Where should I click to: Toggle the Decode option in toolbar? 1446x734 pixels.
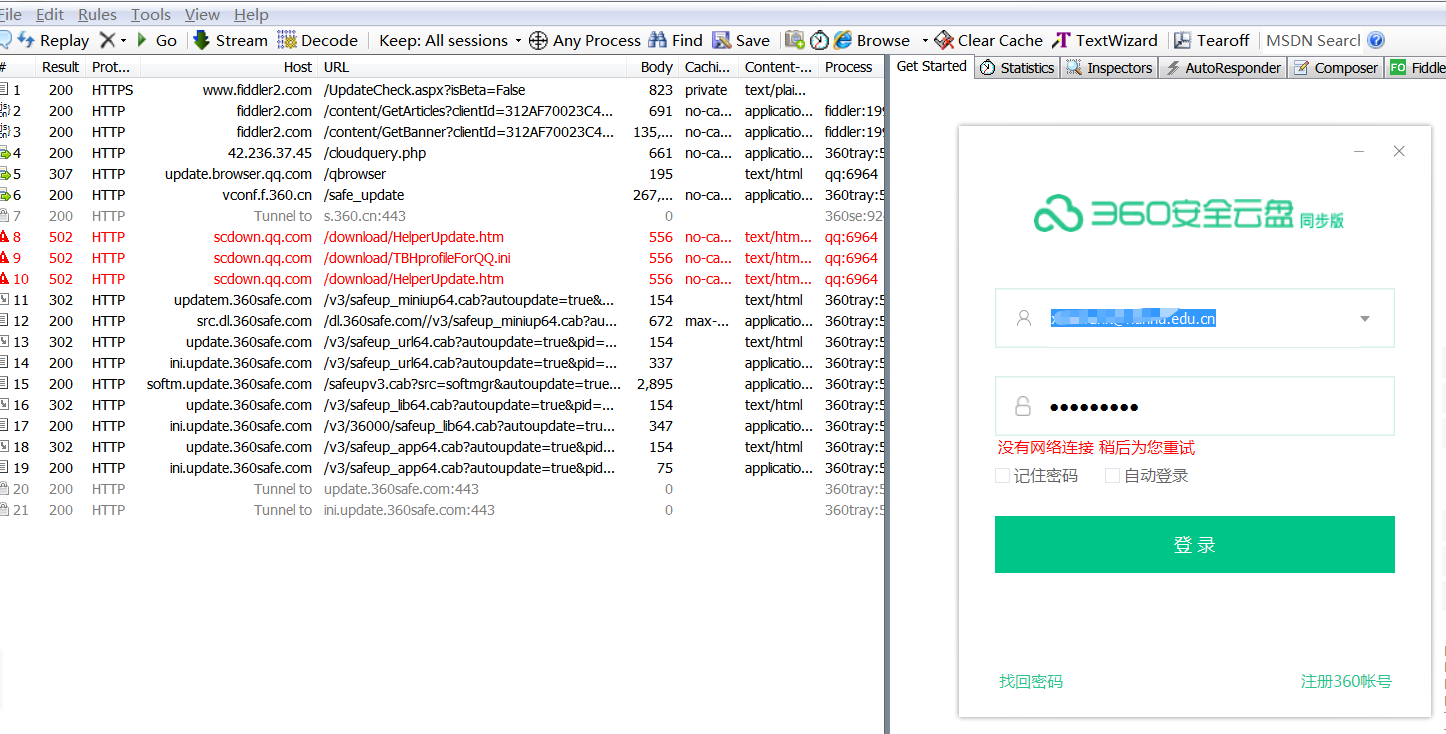pyautogui.click(x=317, y=40)
